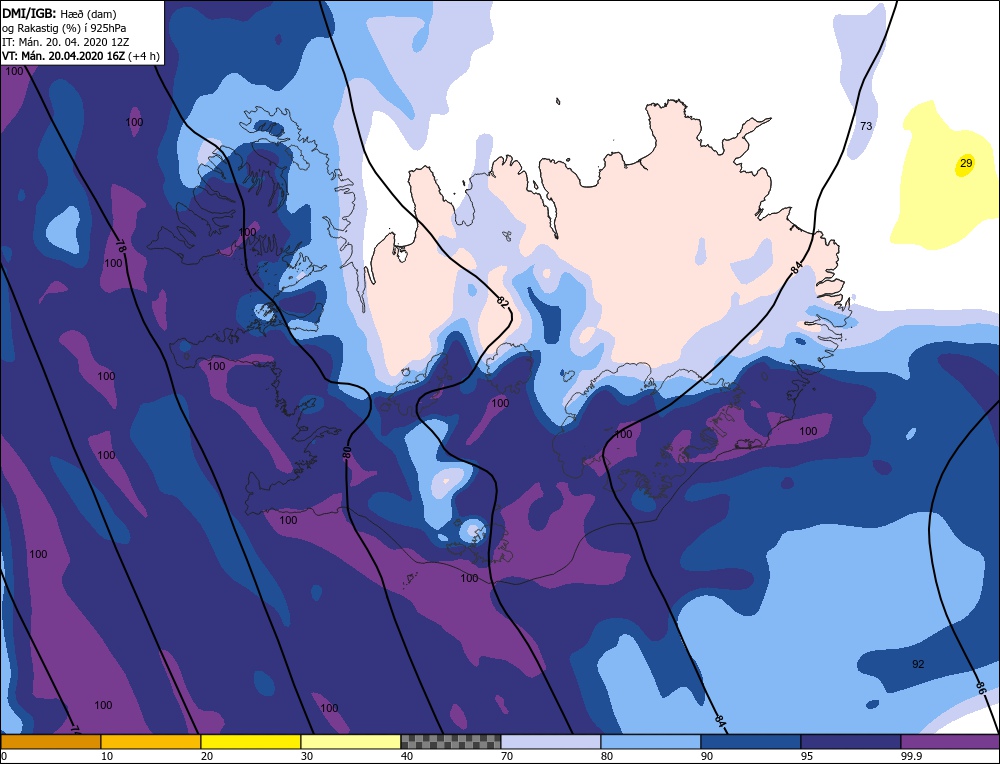Image resolution: width=1000 pixels, height=764 pixels.
Task: Click the legend scale number "95"
Action: (807, 756)
